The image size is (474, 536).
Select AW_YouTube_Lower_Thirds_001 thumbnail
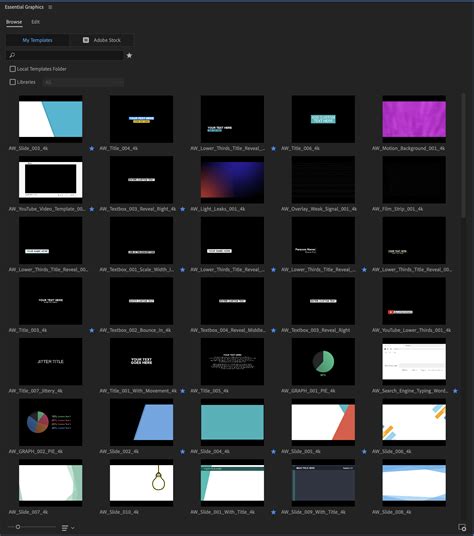[414, 301]
